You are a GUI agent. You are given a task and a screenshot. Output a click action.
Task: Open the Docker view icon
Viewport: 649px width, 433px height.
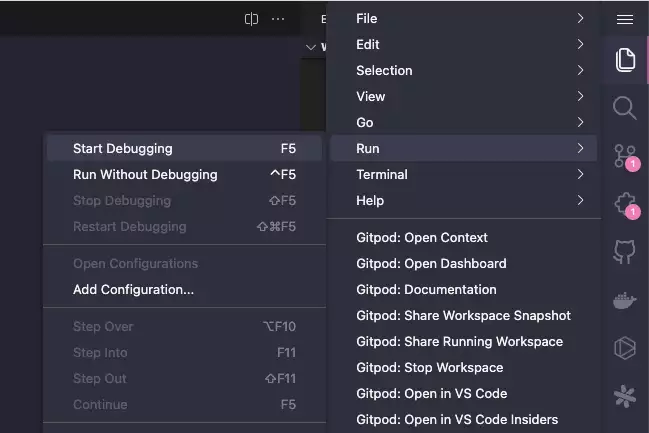(x=625, y=300)
